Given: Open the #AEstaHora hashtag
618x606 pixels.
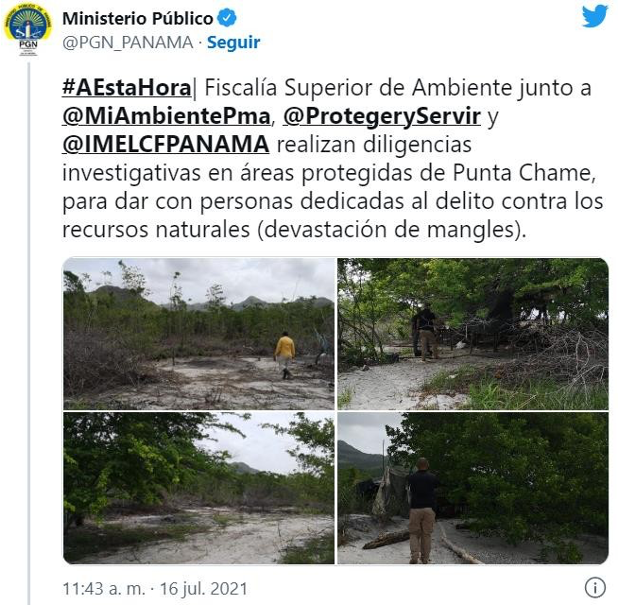Looking at the screenshot, I should (127, 87).
